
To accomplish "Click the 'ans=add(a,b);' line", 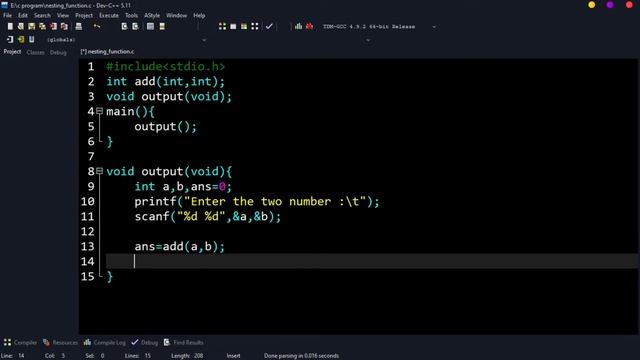I will coord(180,247).
